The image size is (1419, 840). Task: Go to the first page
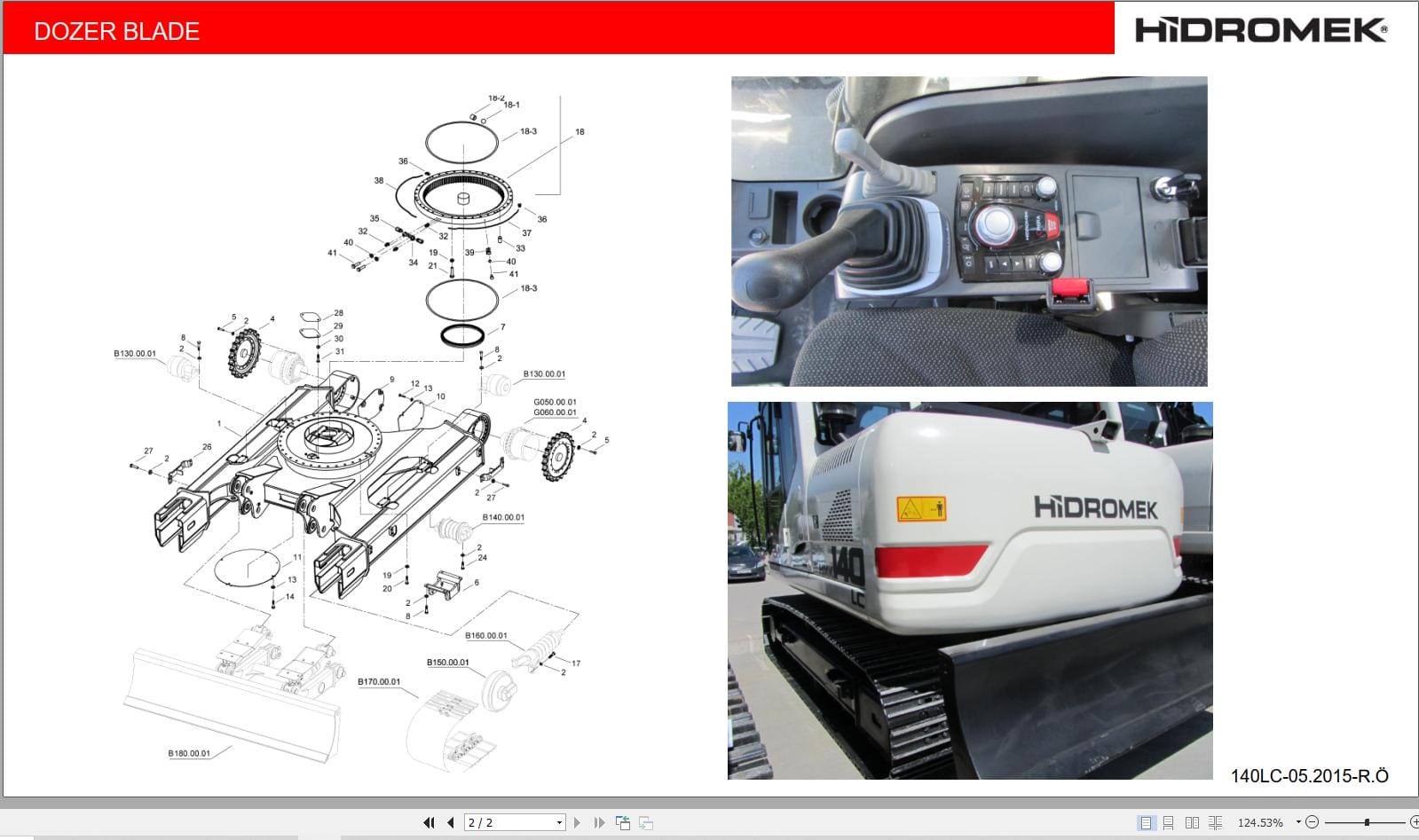click(x=430, y=822)
